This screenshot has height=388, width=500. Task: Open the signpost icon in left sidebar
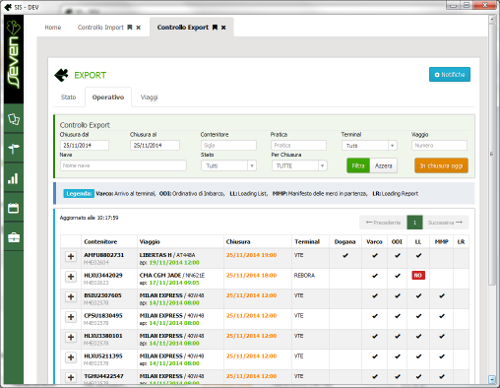14,148
